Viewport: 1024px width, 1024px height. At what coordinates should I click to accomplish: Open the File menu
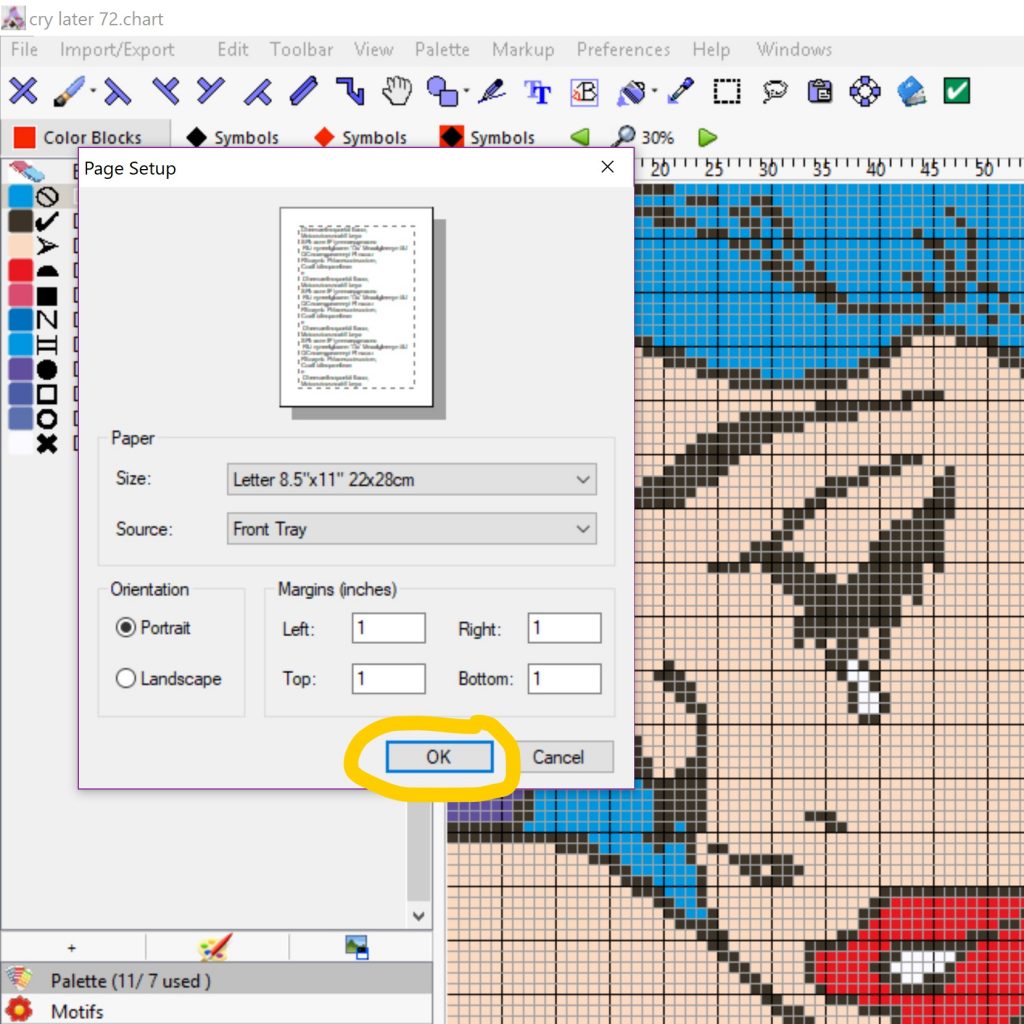coord(24,50)
